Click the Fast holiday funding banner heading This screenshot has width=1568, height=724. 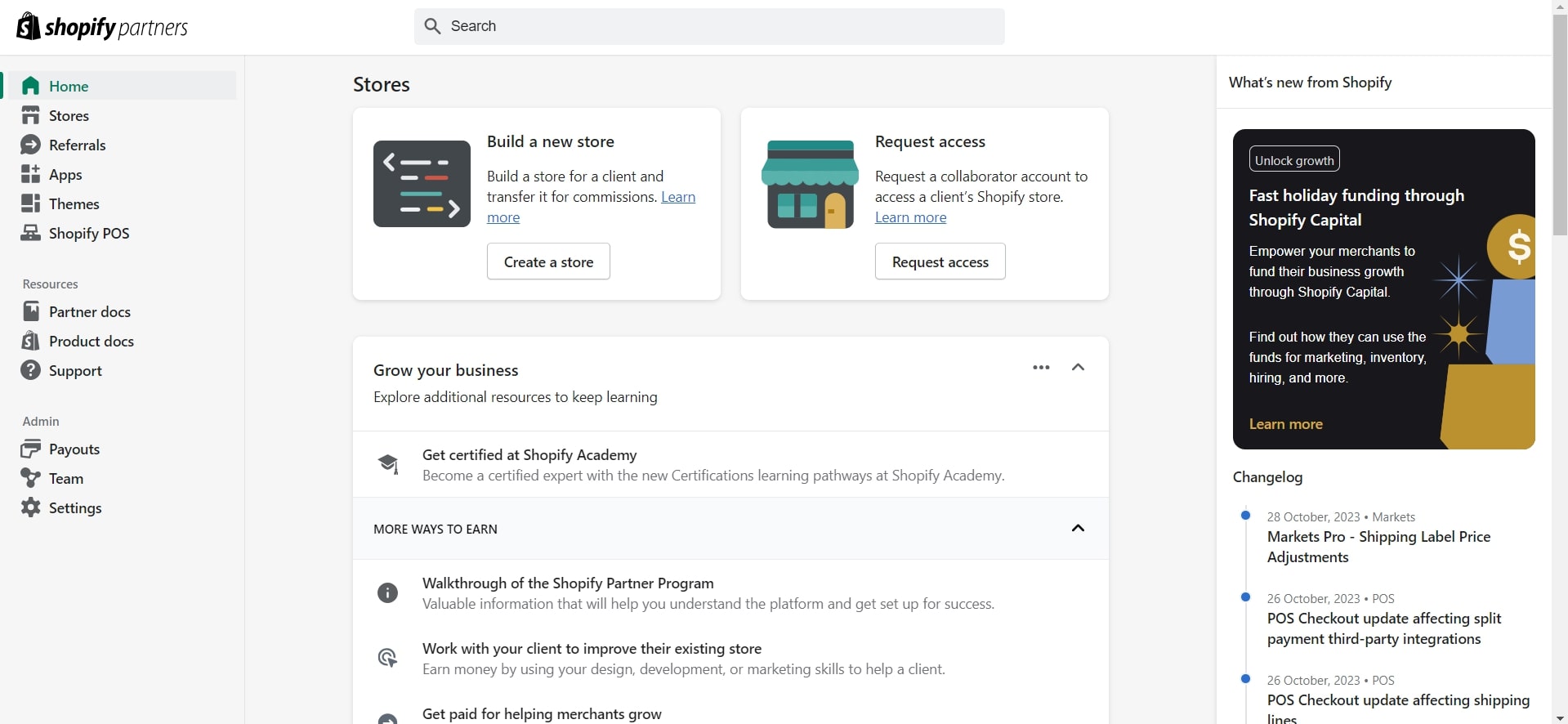coord(1356,208)
